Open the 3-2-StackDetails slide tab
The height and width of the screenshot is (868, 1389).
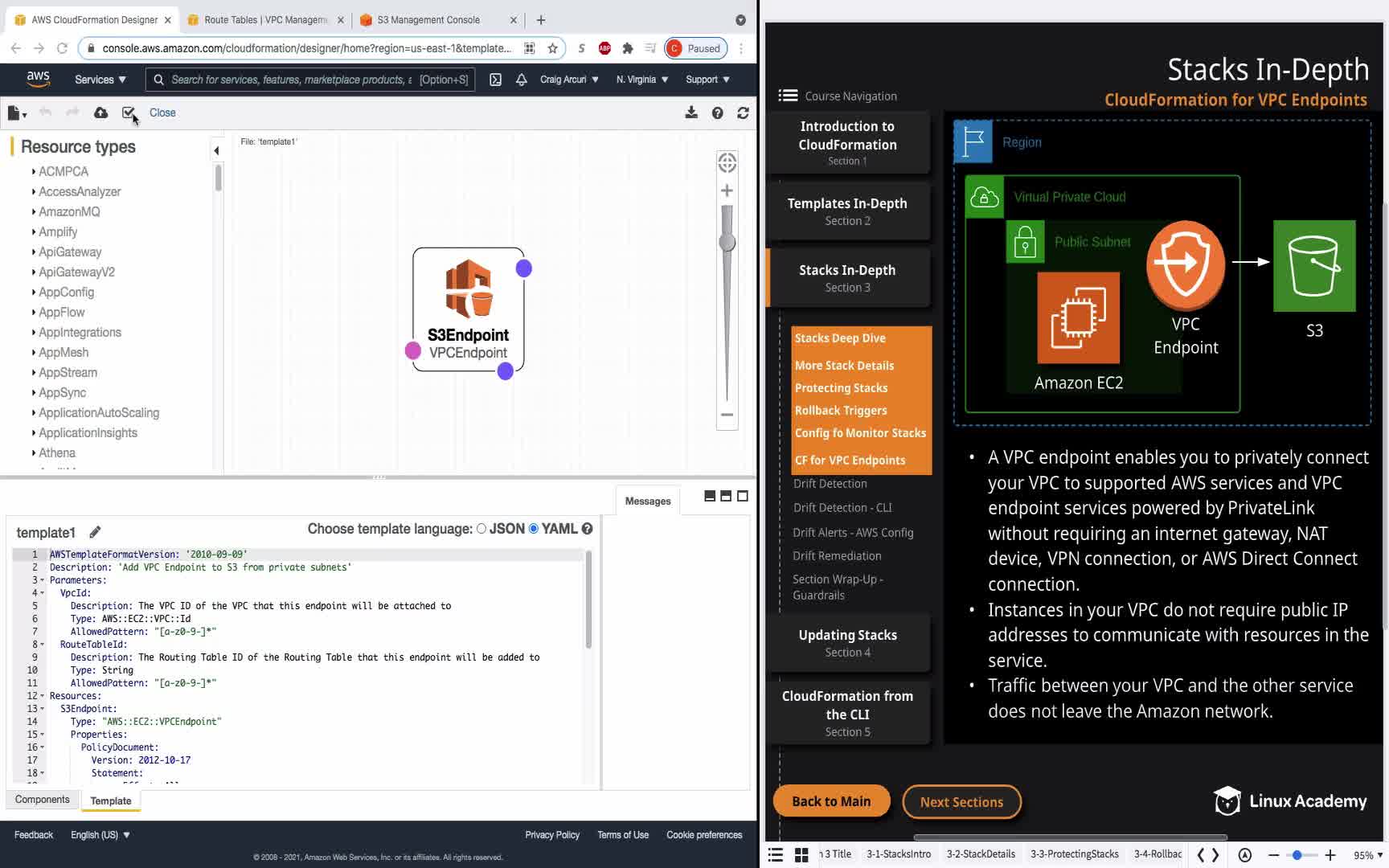[x=981, y=854]
